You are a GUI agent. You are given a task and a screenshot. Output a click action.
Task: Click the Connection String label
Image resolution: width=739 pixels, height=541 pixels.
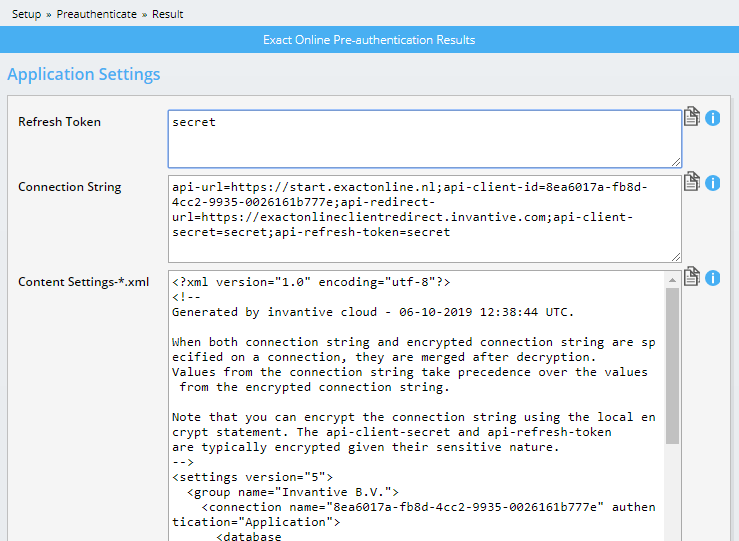click(70, 187)
